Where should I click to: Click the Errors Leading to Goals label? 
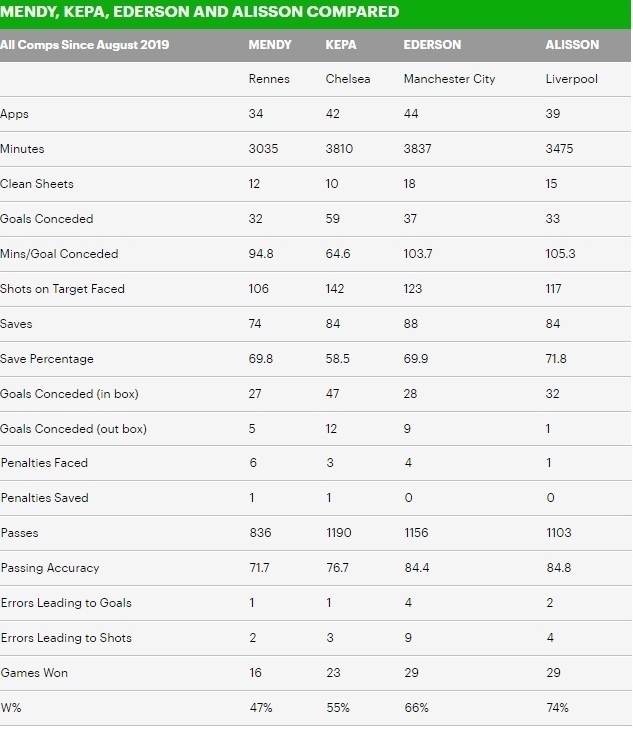[x=66, y=603]
